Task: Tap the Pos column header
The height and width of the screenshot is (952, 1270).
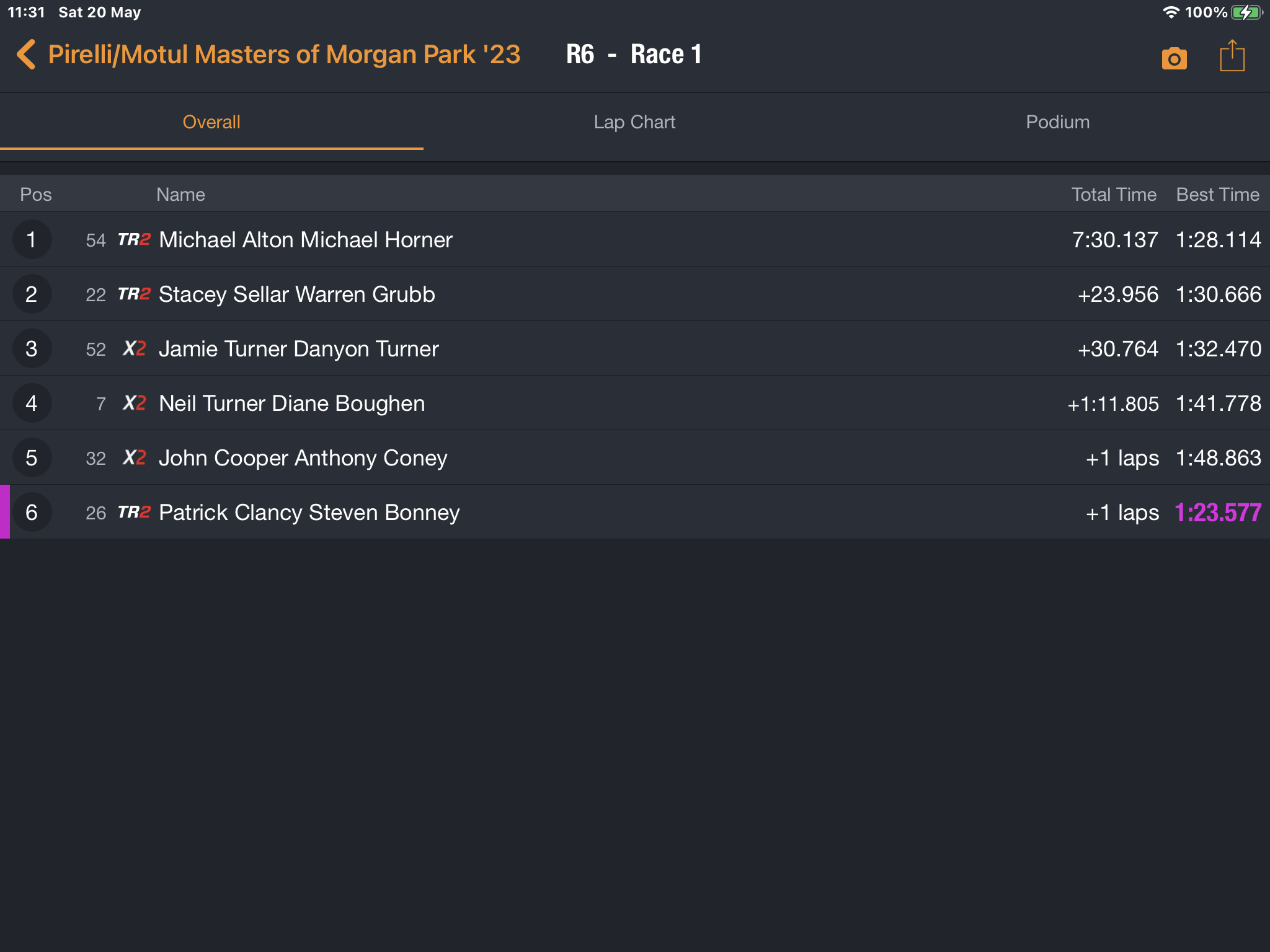Action: point(36,195)
